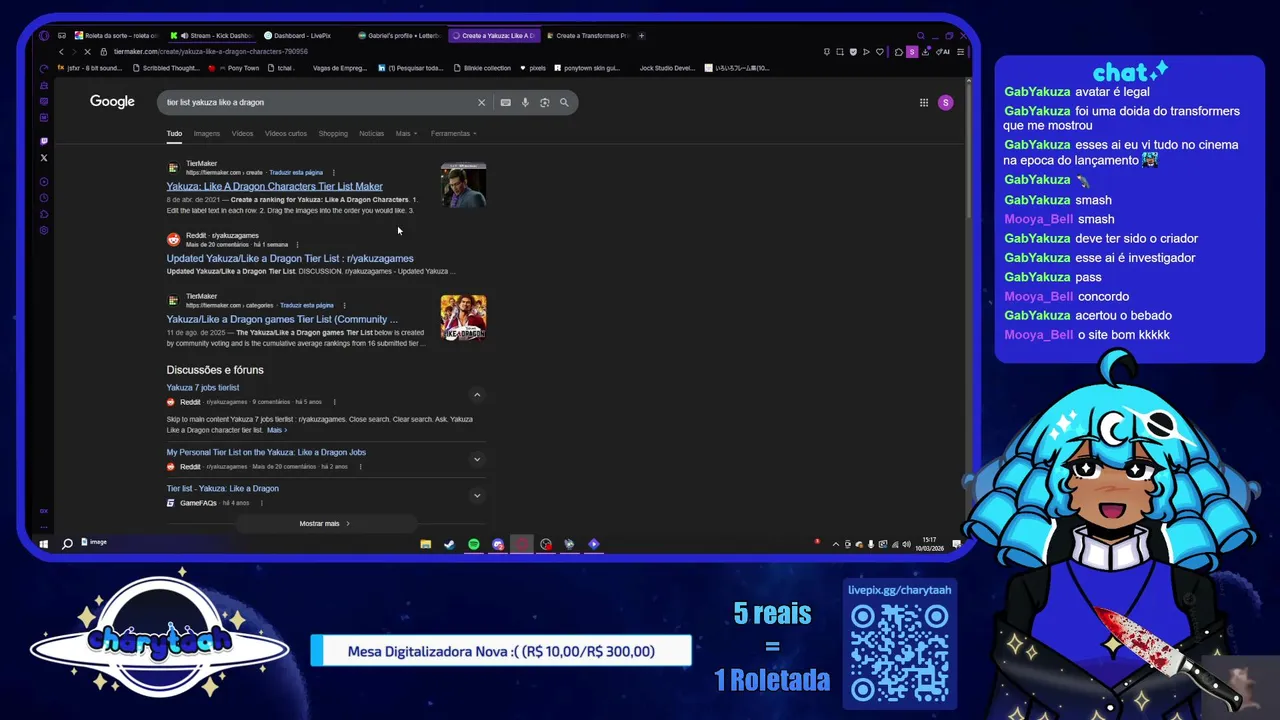Image resolution: width=1280 pixels, height=720 pixels.
Task: Open the Scribbled Thought bookmark
Action: pos(166,68)
